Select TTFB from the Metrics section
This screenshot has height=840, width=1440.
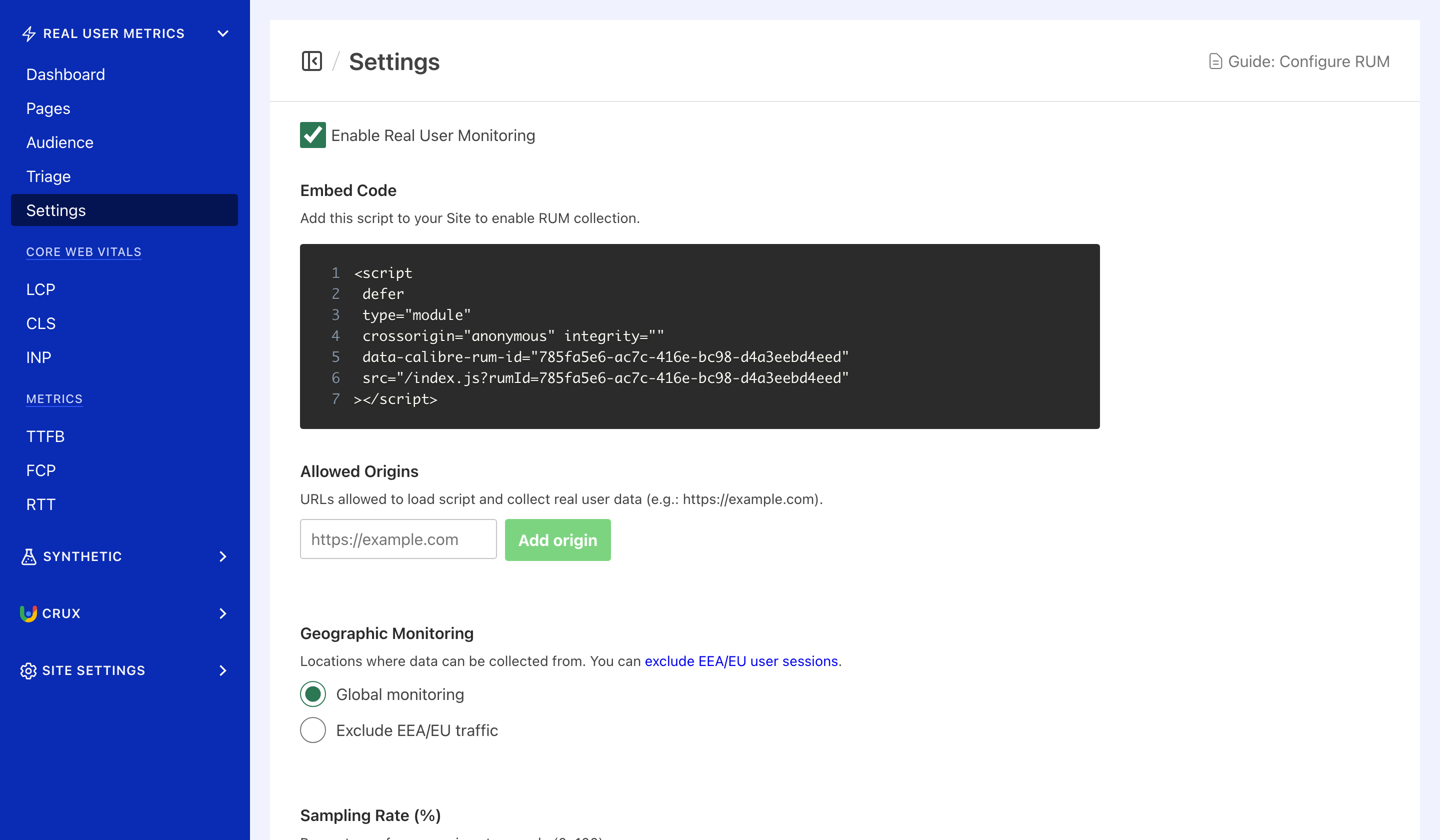click(45, 436)
